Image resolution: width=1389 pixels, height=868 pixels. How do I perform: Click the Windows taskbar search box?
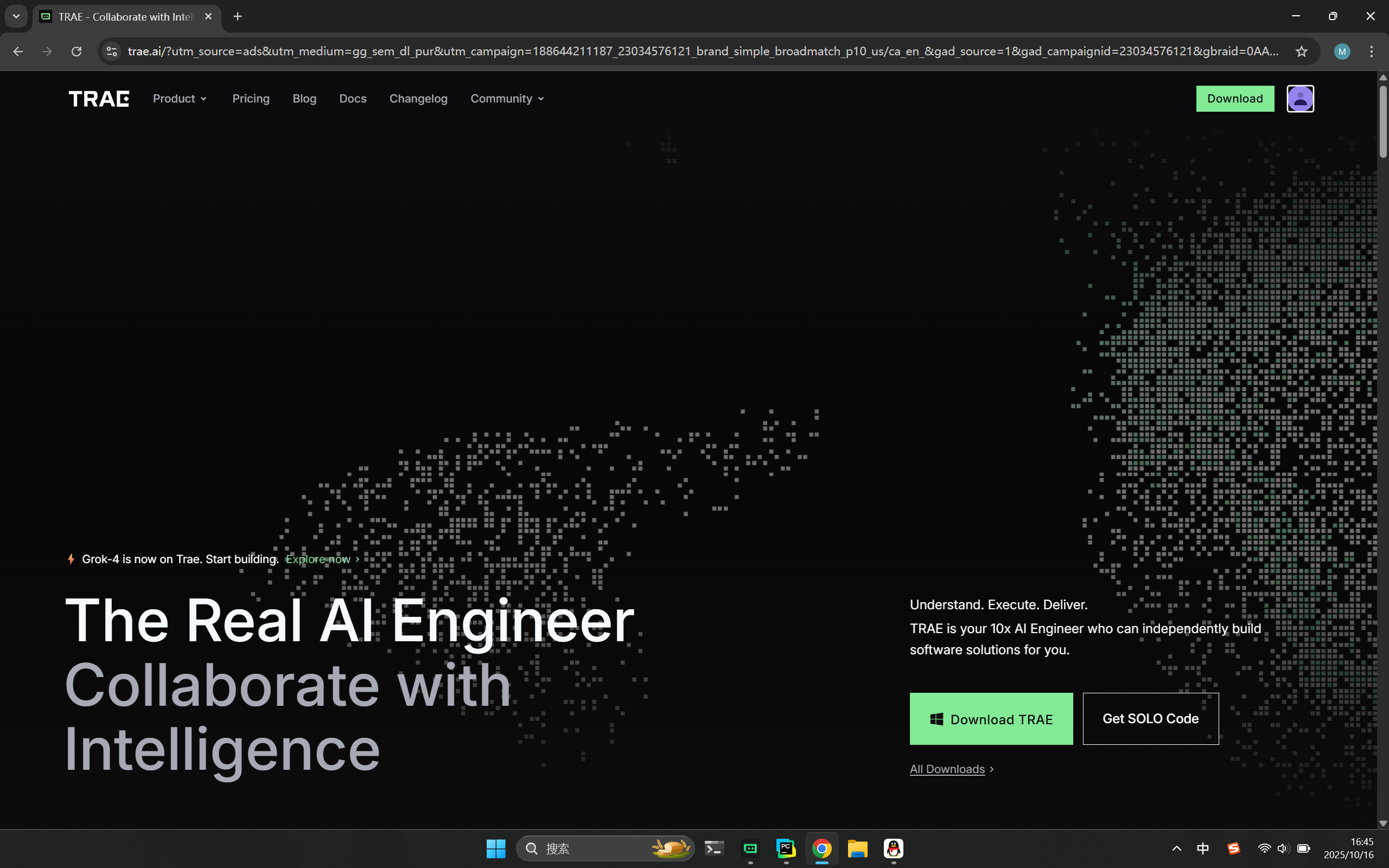[605, 848]
